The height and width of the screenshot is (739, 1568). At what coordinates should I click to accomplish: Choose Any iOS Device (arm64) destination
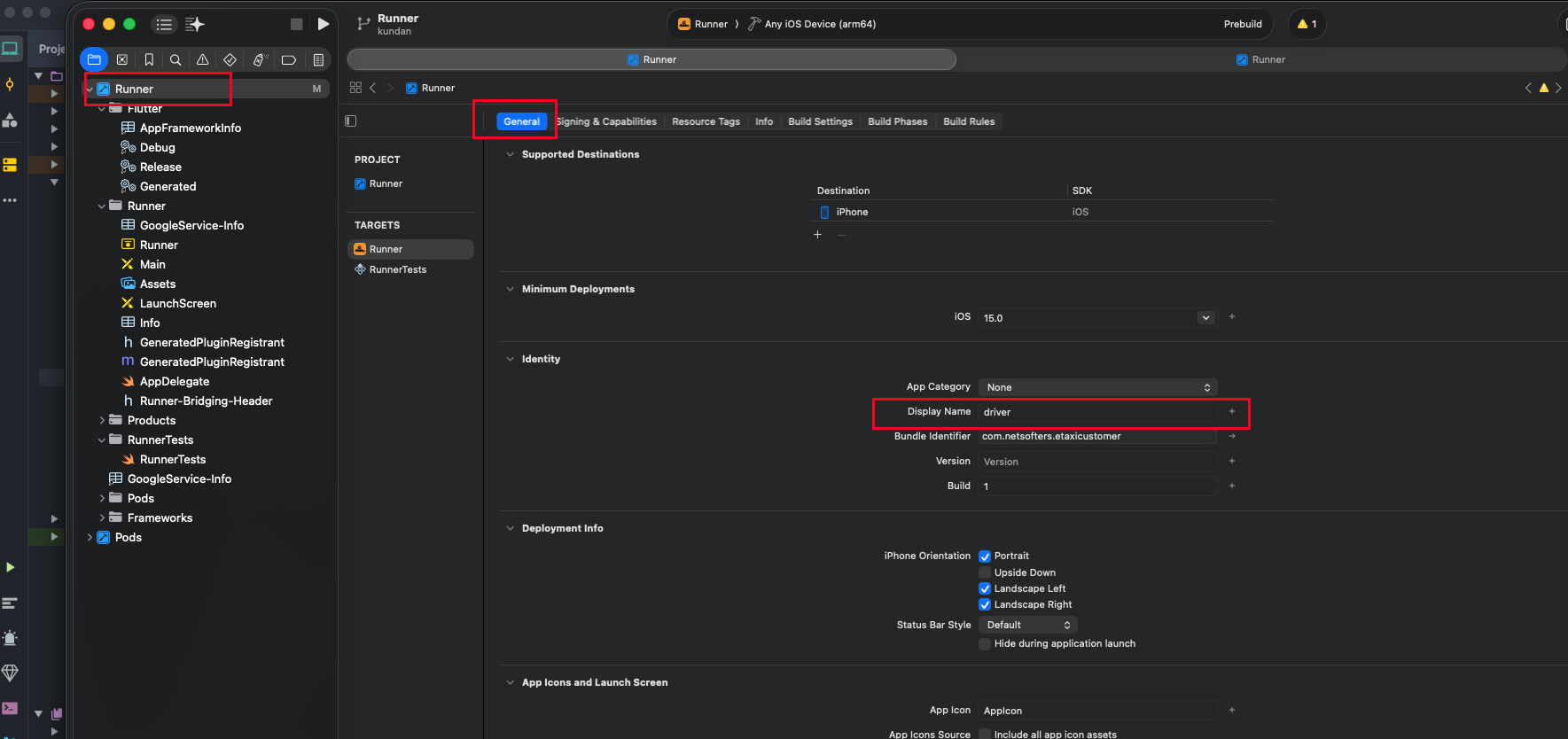pyautogui.click(x=812, y=24)
